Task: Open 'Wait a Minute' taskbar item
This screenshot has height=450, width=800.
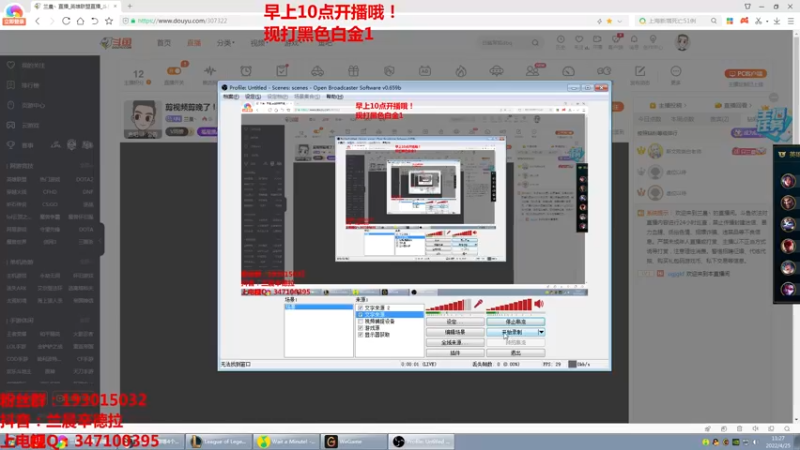Action: tap(286, 441)
